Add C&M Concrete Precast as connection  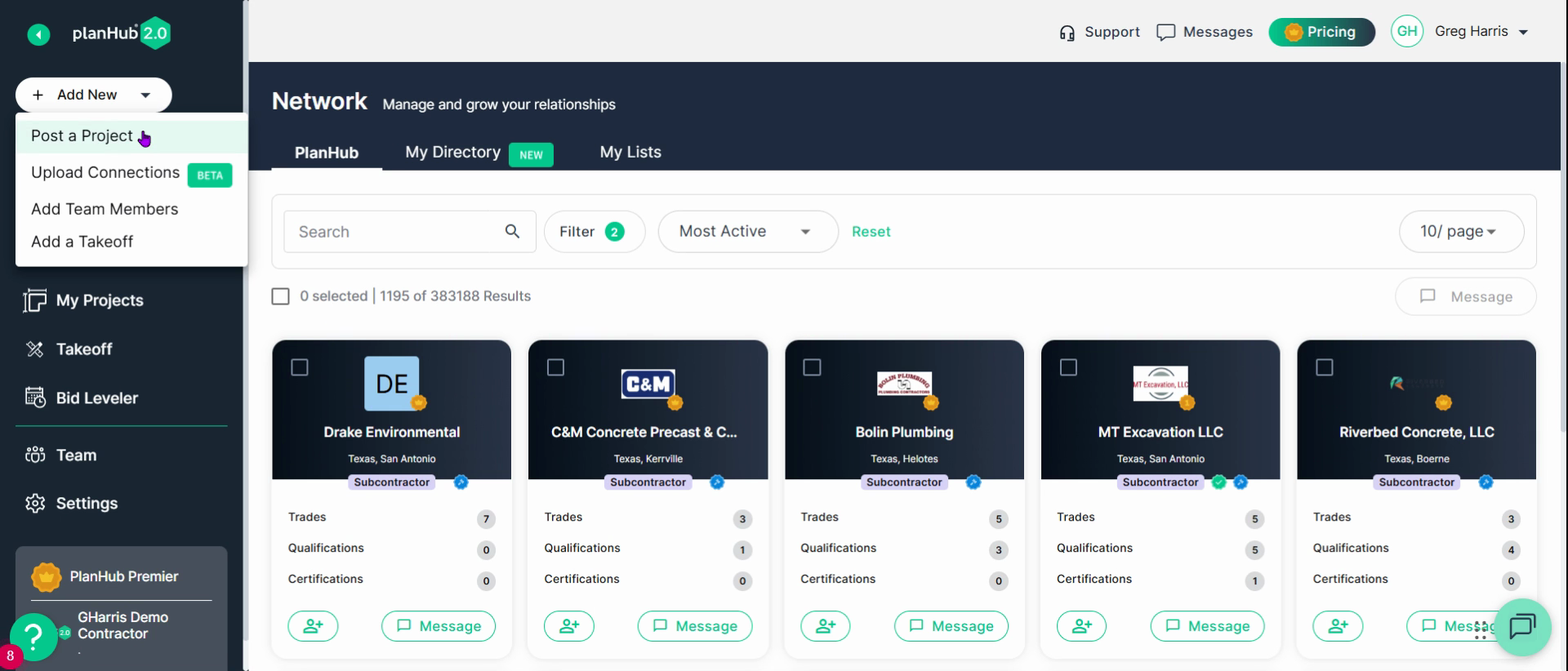pyautogui.click(x=569, y=626)
